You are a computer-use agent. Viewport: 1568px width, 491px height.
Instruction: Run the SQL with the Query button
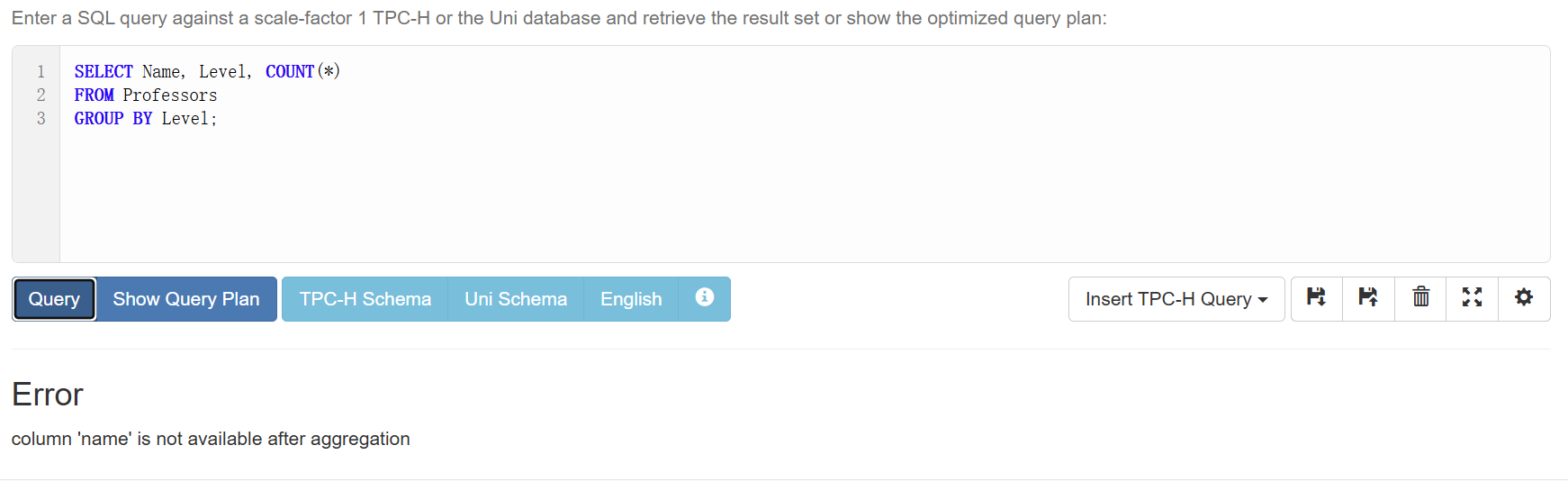click(54, 299)
